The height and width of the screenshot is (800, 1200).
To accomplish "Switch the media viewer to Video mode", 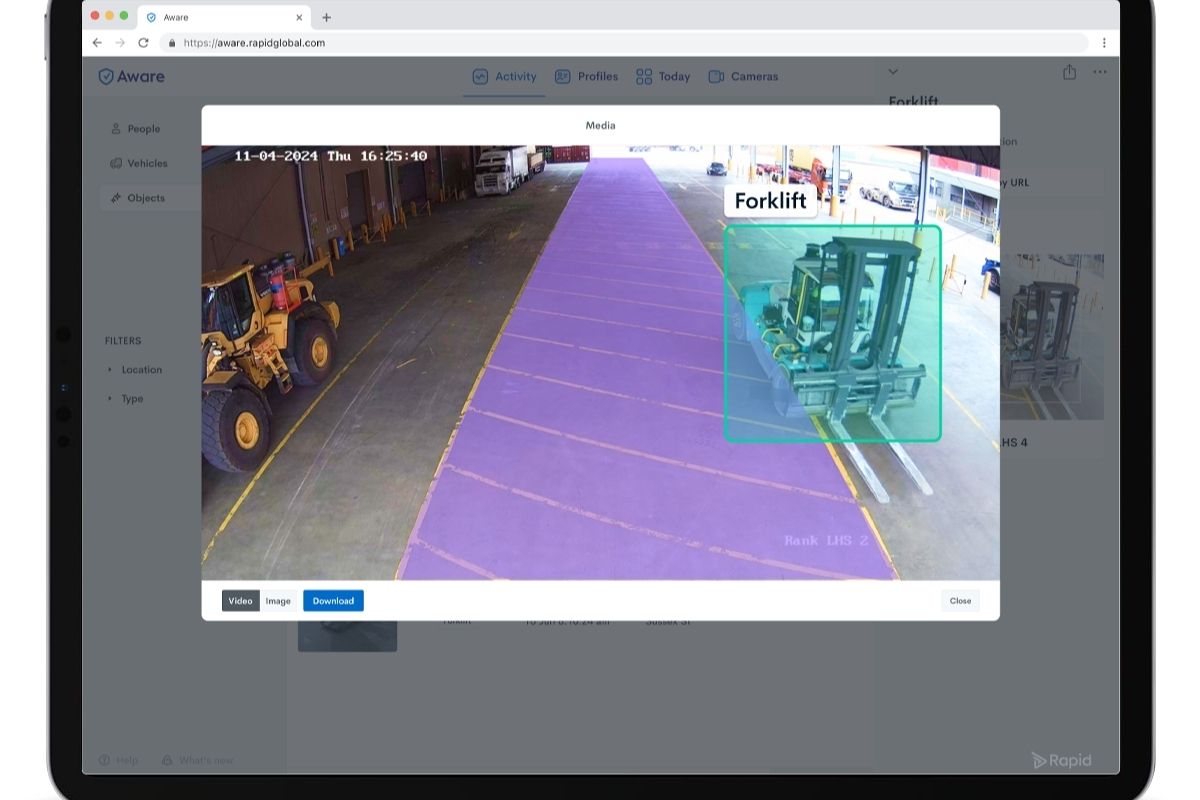I will tap(239, 601).
